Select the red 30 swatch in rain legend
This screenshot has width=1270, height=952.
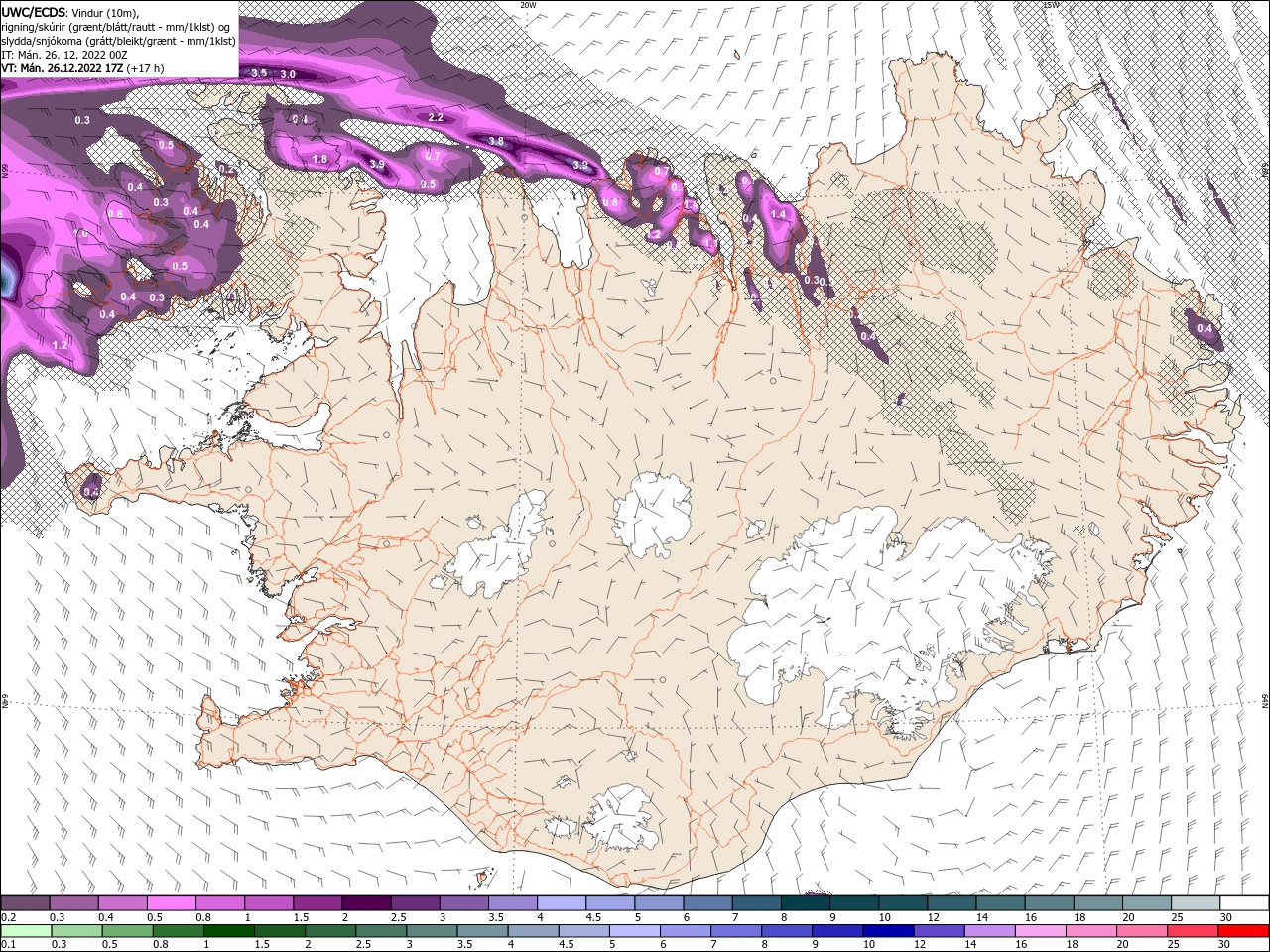[1244, 930]
